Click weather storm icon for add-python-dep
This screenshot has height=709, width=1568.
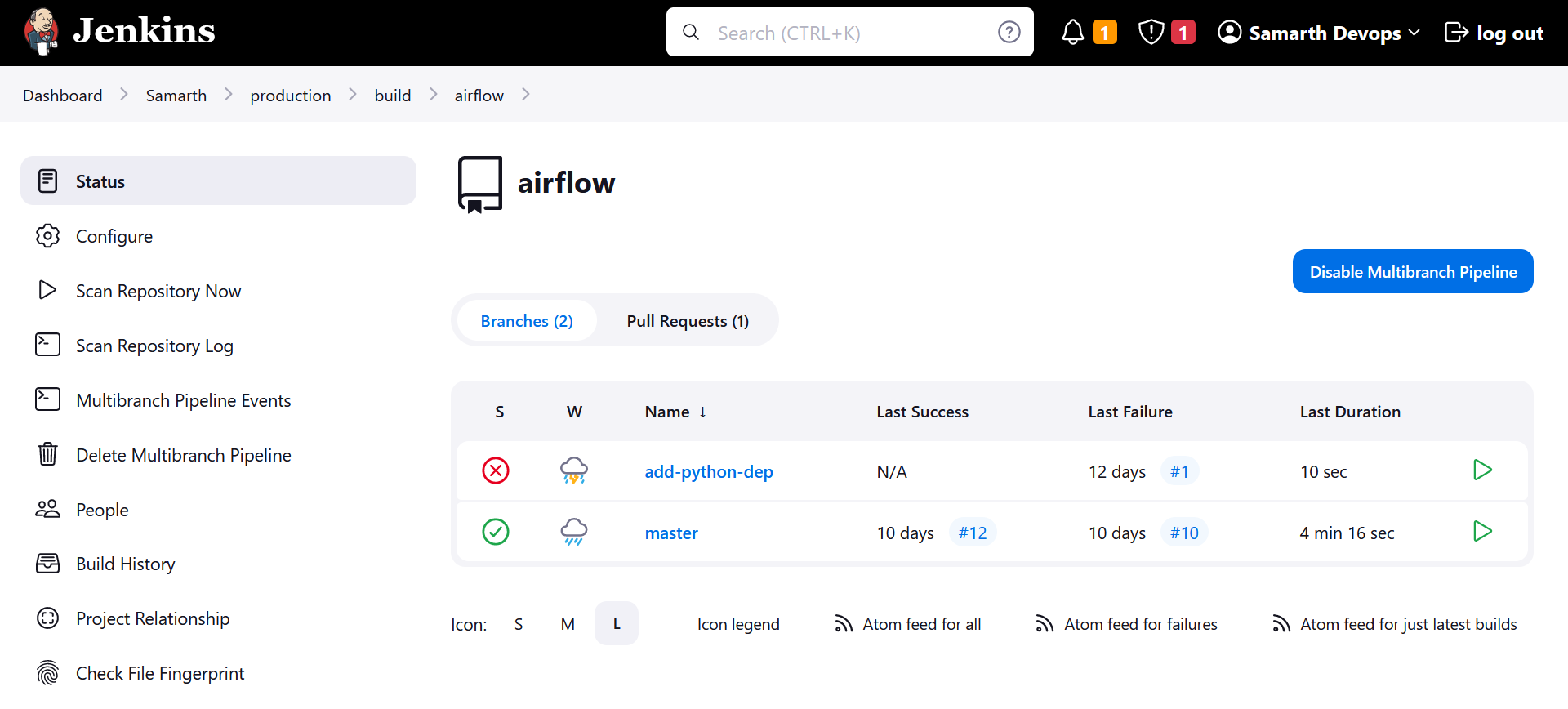574,470
